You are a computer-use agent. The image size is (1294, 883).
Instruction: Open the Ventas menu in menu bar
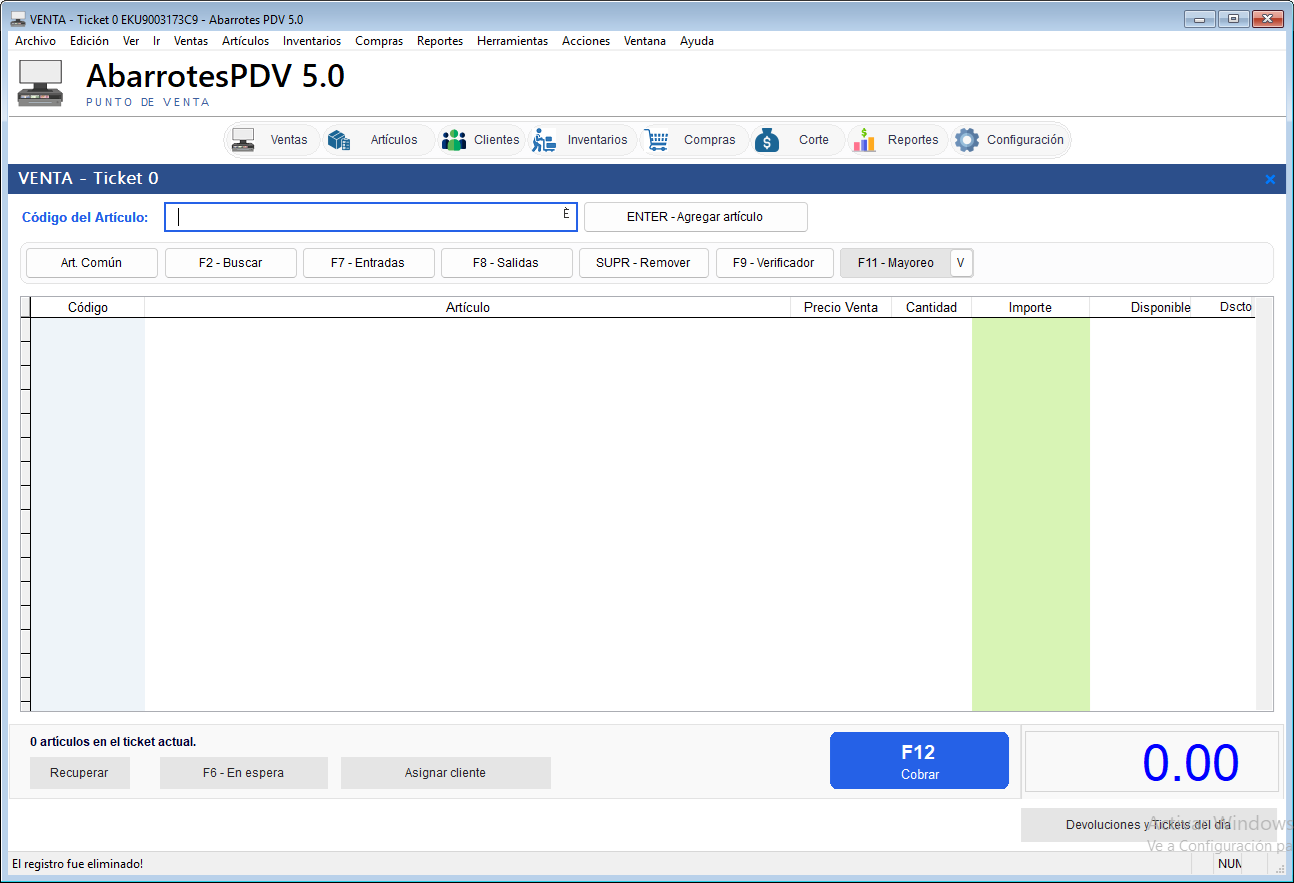click(x=191, y=41)
